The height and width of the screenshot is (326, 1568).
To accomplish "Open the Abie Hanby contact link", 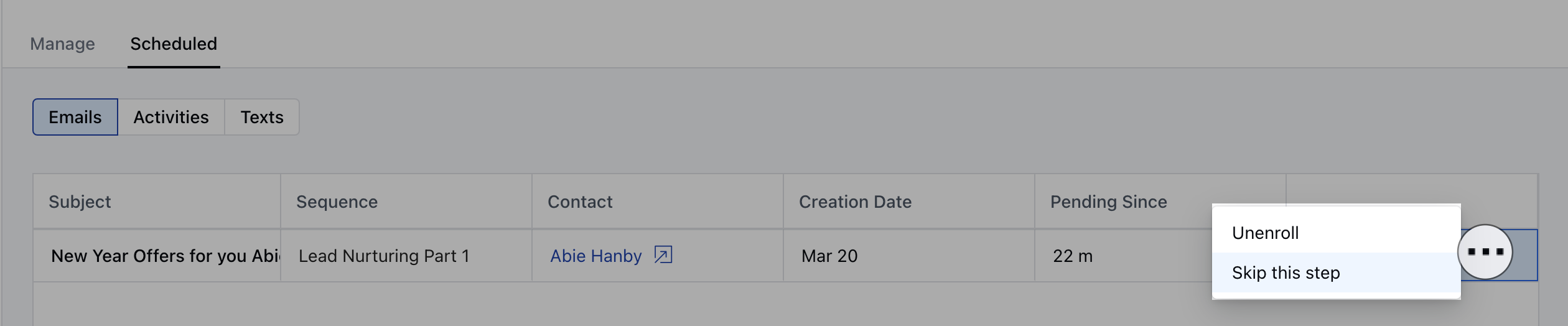I will coord(595,256).
